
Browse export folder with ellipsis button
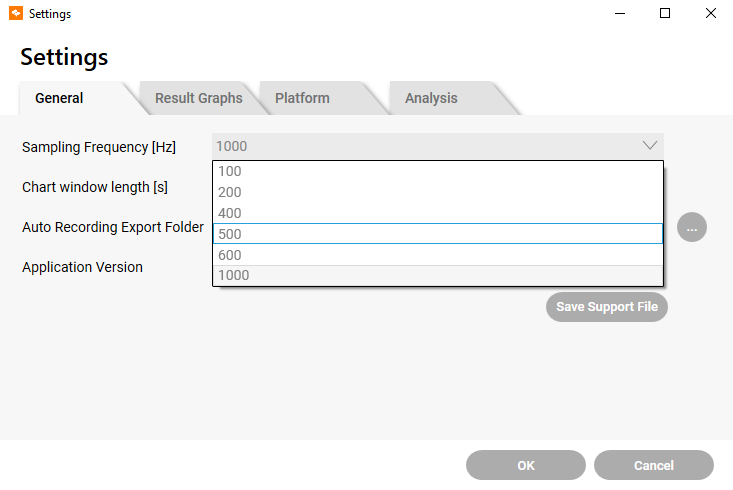[692, 227]
